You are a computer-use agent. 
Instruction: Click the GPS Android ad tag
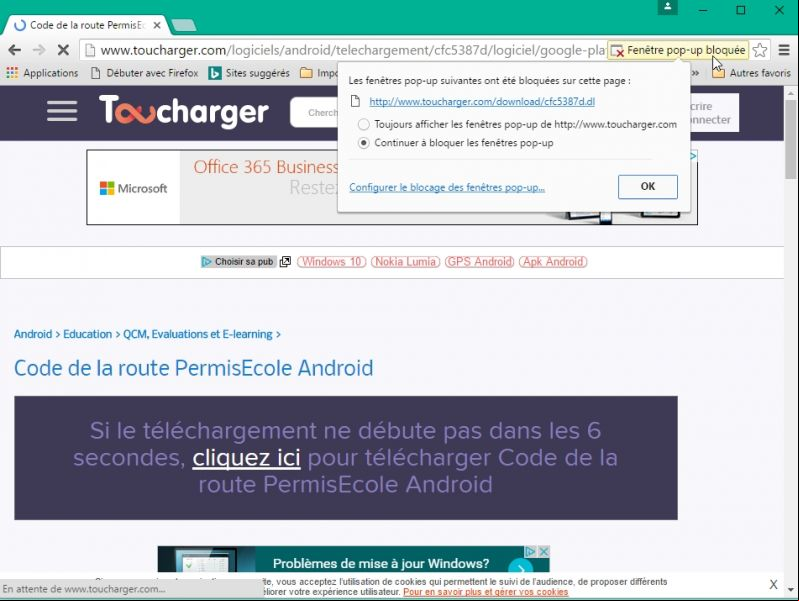coord(480,262)
